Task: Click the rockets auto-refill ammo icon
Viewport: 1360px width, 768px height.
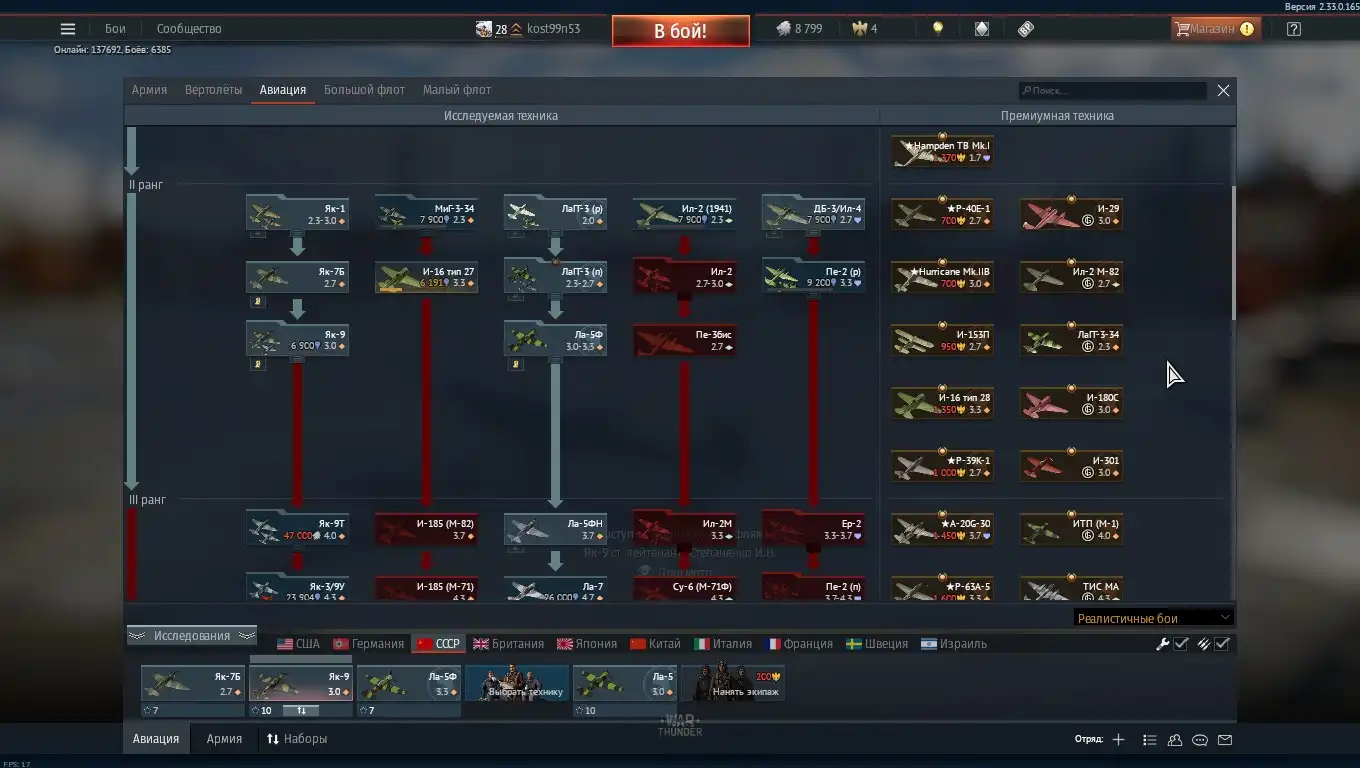Action: [1204, 644]
